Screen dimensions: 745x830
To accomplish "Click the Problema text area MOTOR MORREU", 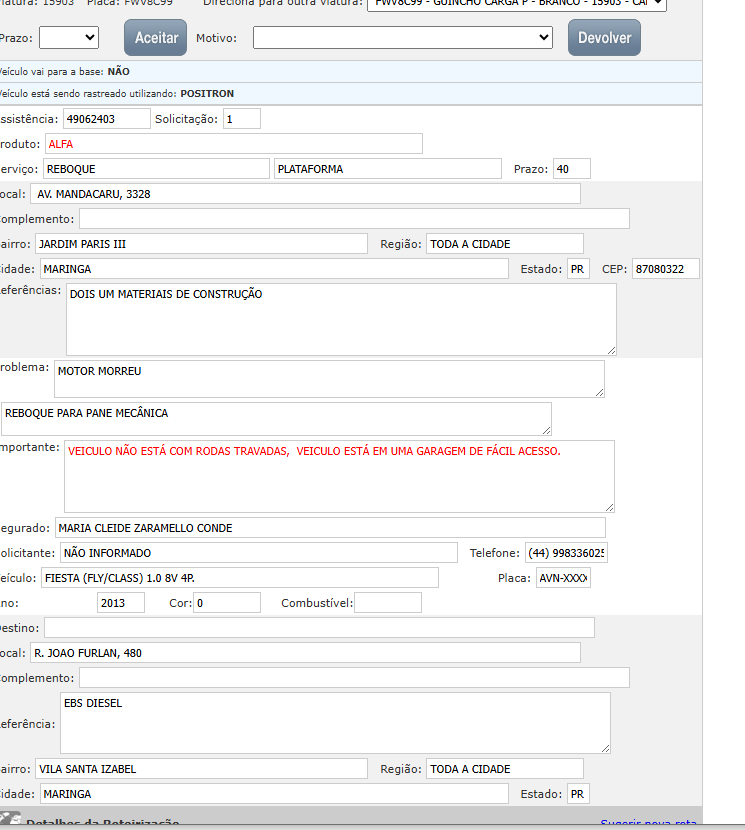I will 329,379.
